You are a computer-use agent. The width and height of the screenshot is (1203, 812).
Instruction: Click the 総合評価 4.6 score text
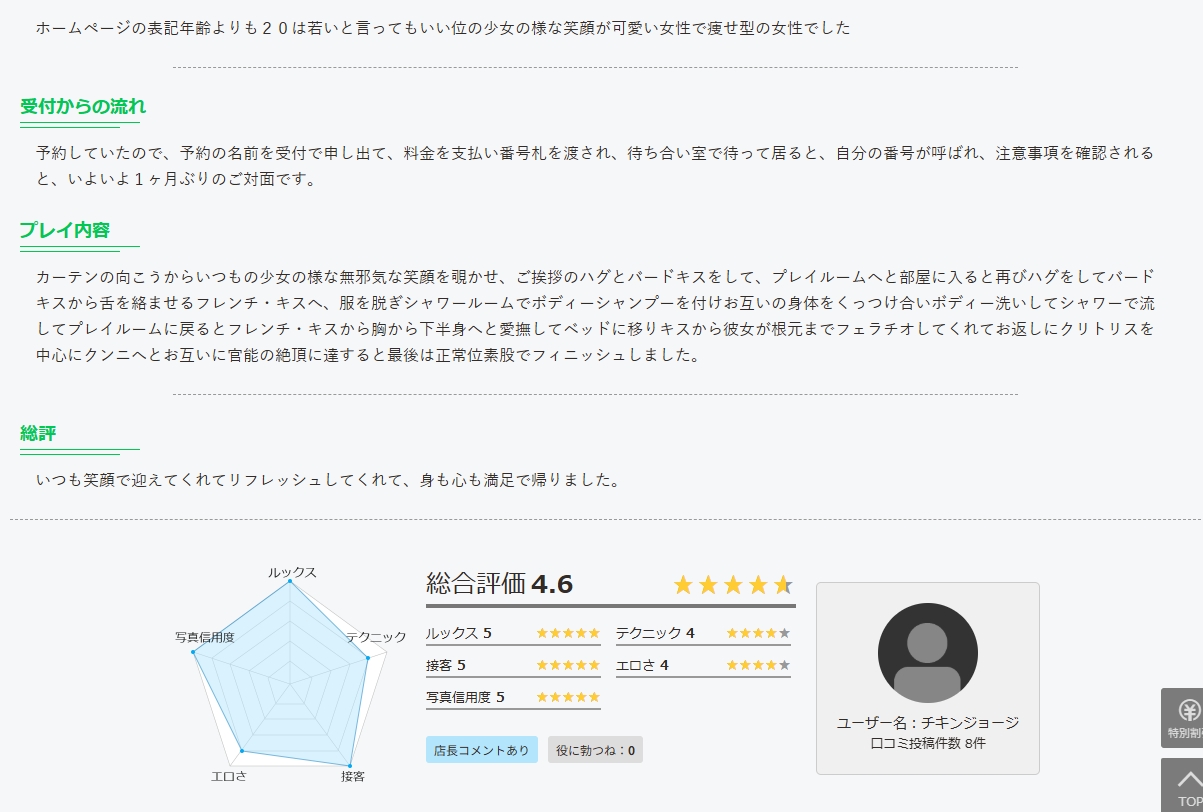click(499, 585)
